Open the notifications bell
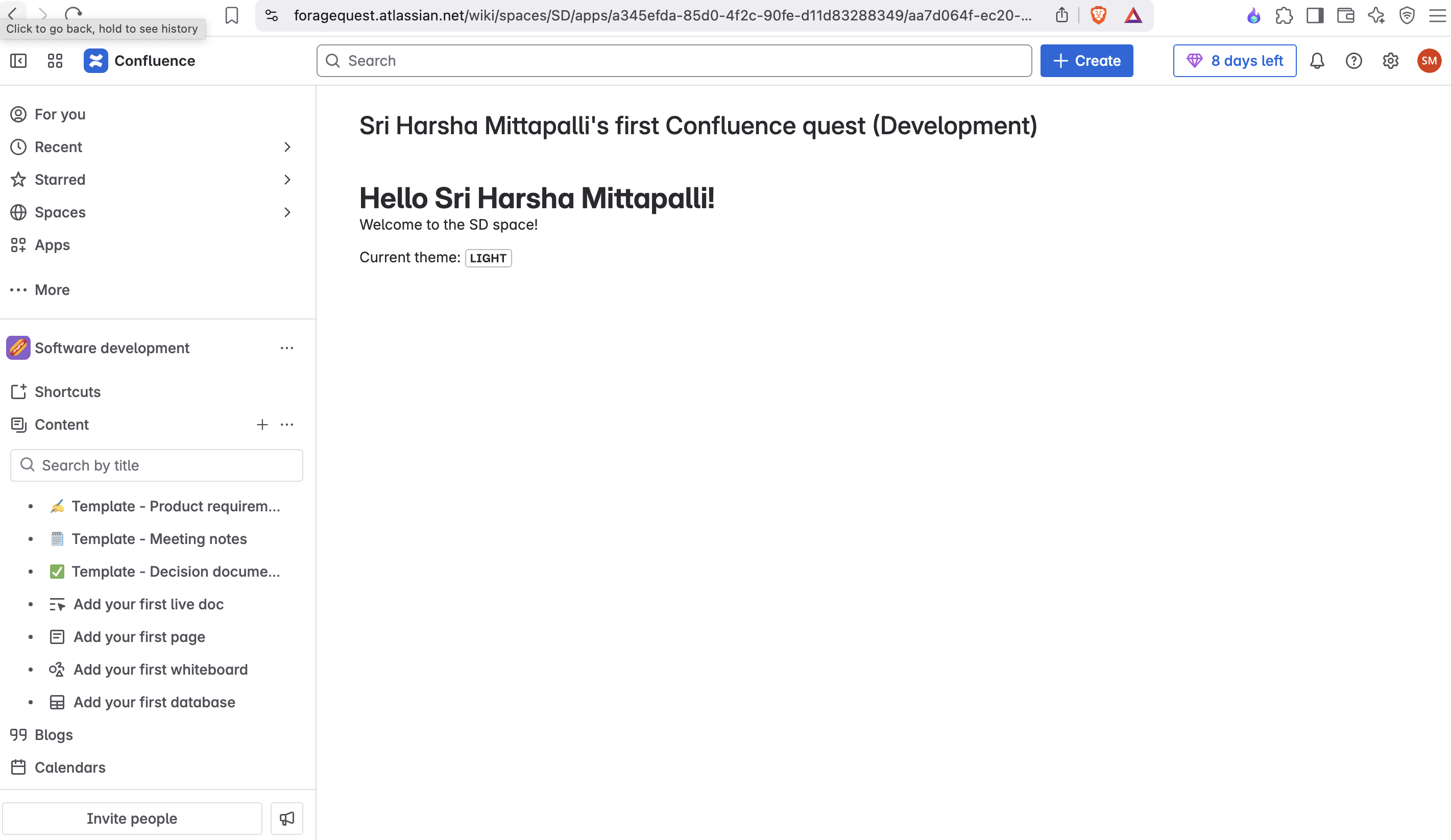This screenshot has width=1451, height=840. pos(1317,61)
